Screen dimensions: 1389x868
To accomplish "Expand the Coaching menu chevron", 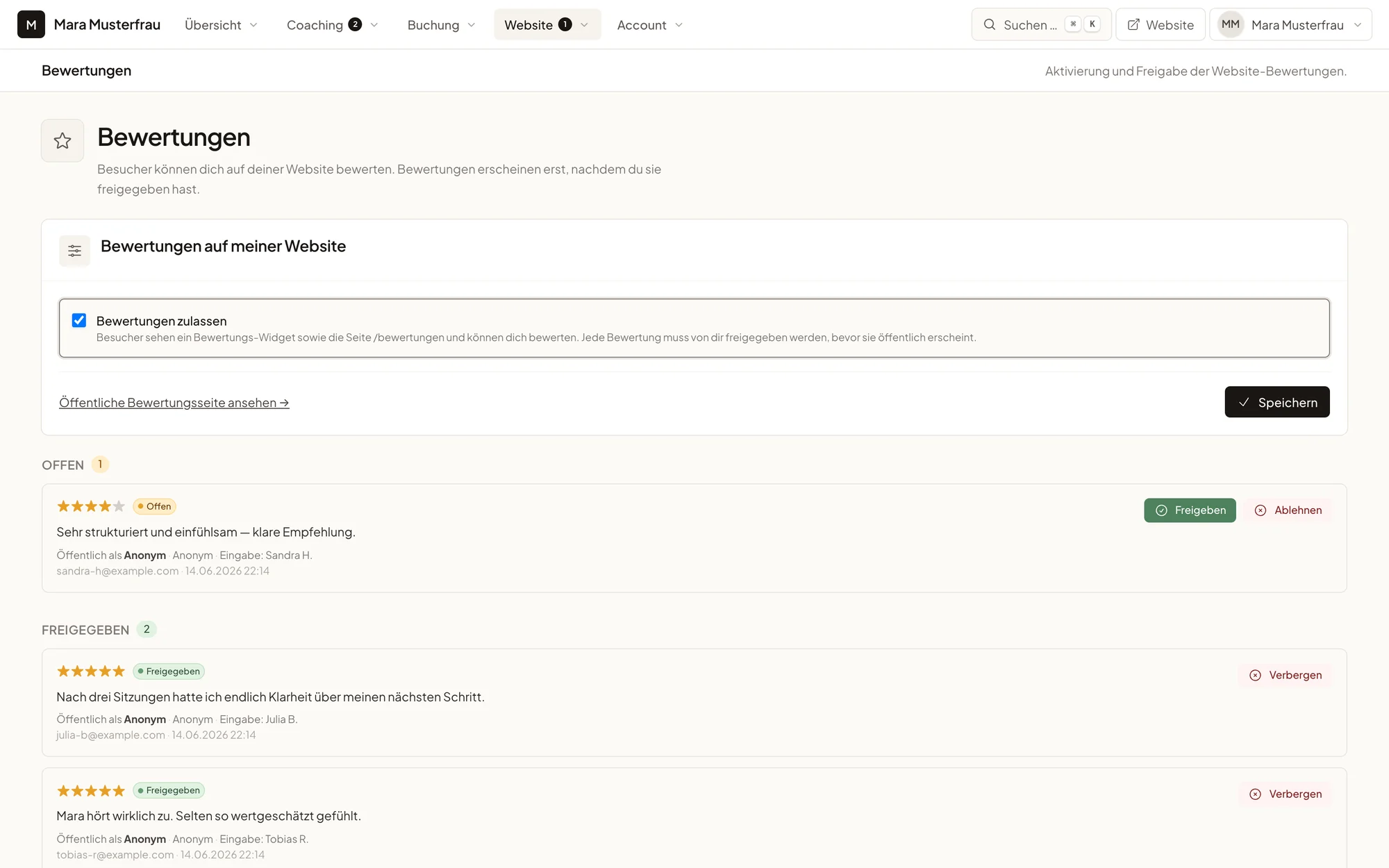I will (374, 25).
